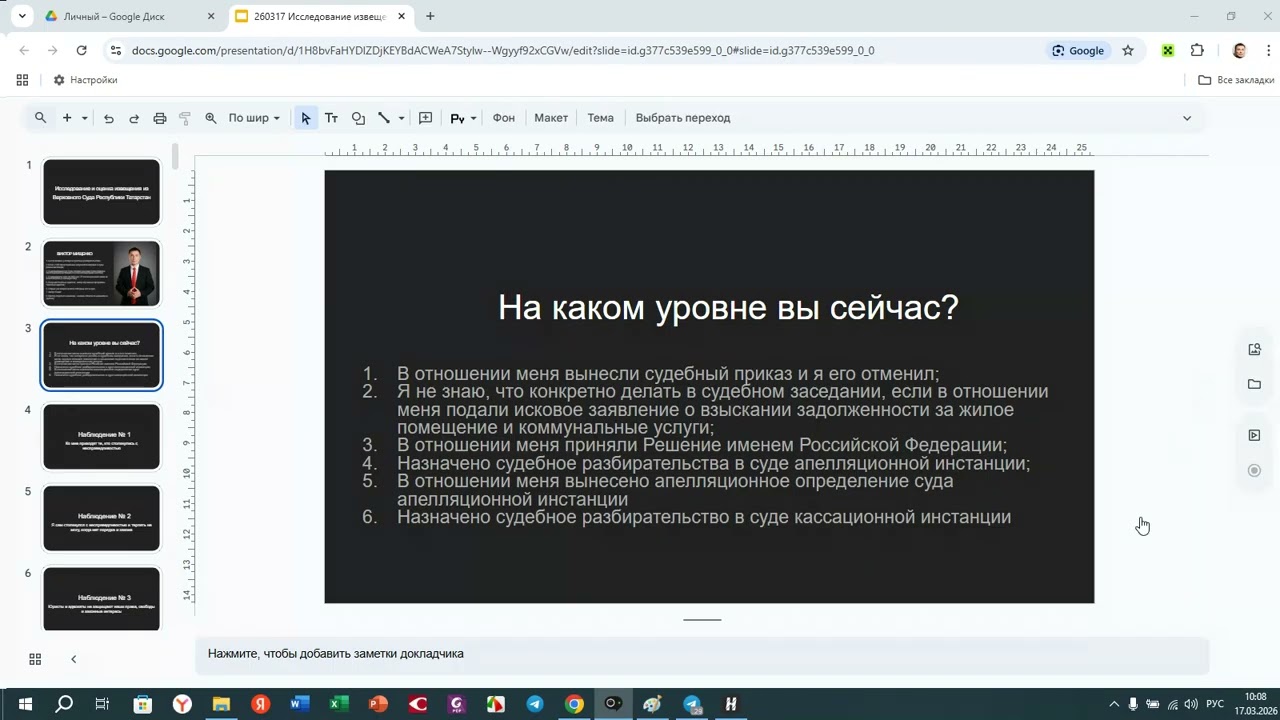Screen dimensions: 1280x720
Task: Click the first side panel image icon
Action: click(x=1254, y=349)
